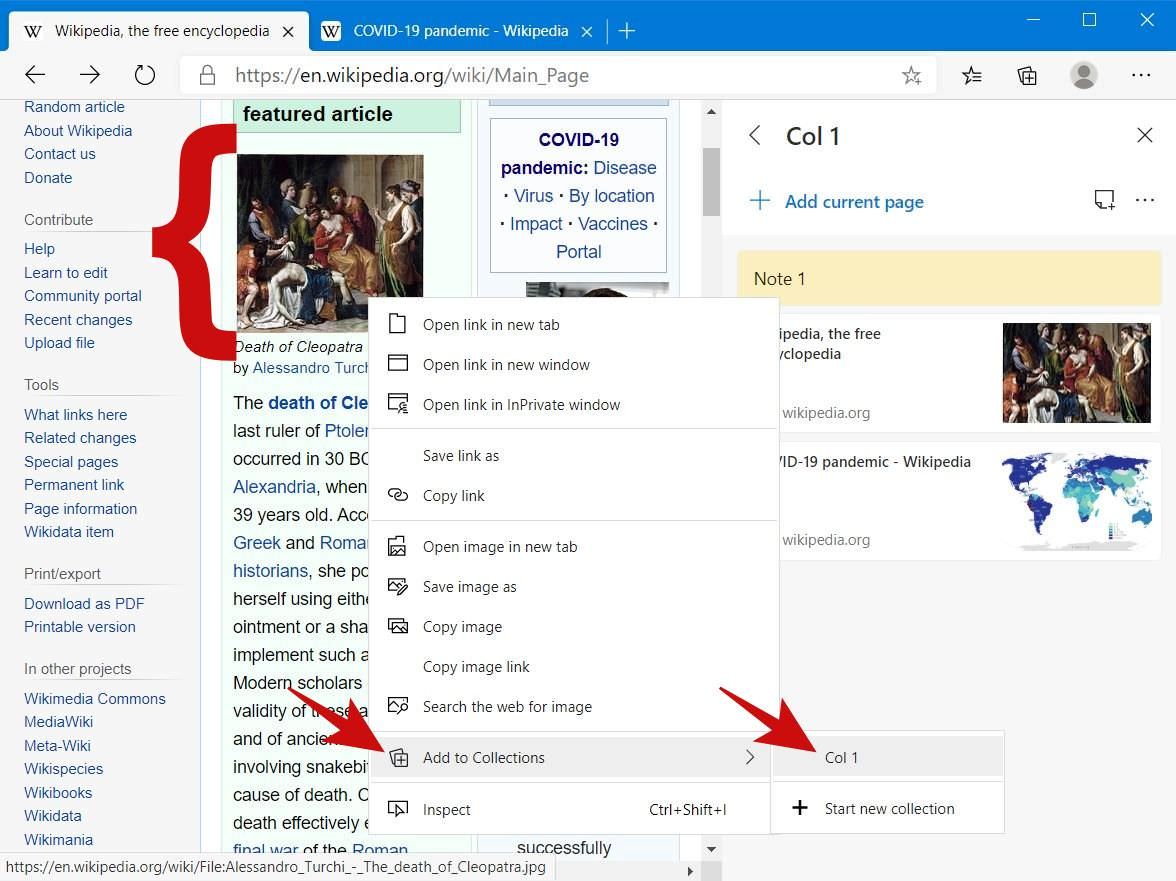
Task: Open the By location link
Action: (611, 196)
